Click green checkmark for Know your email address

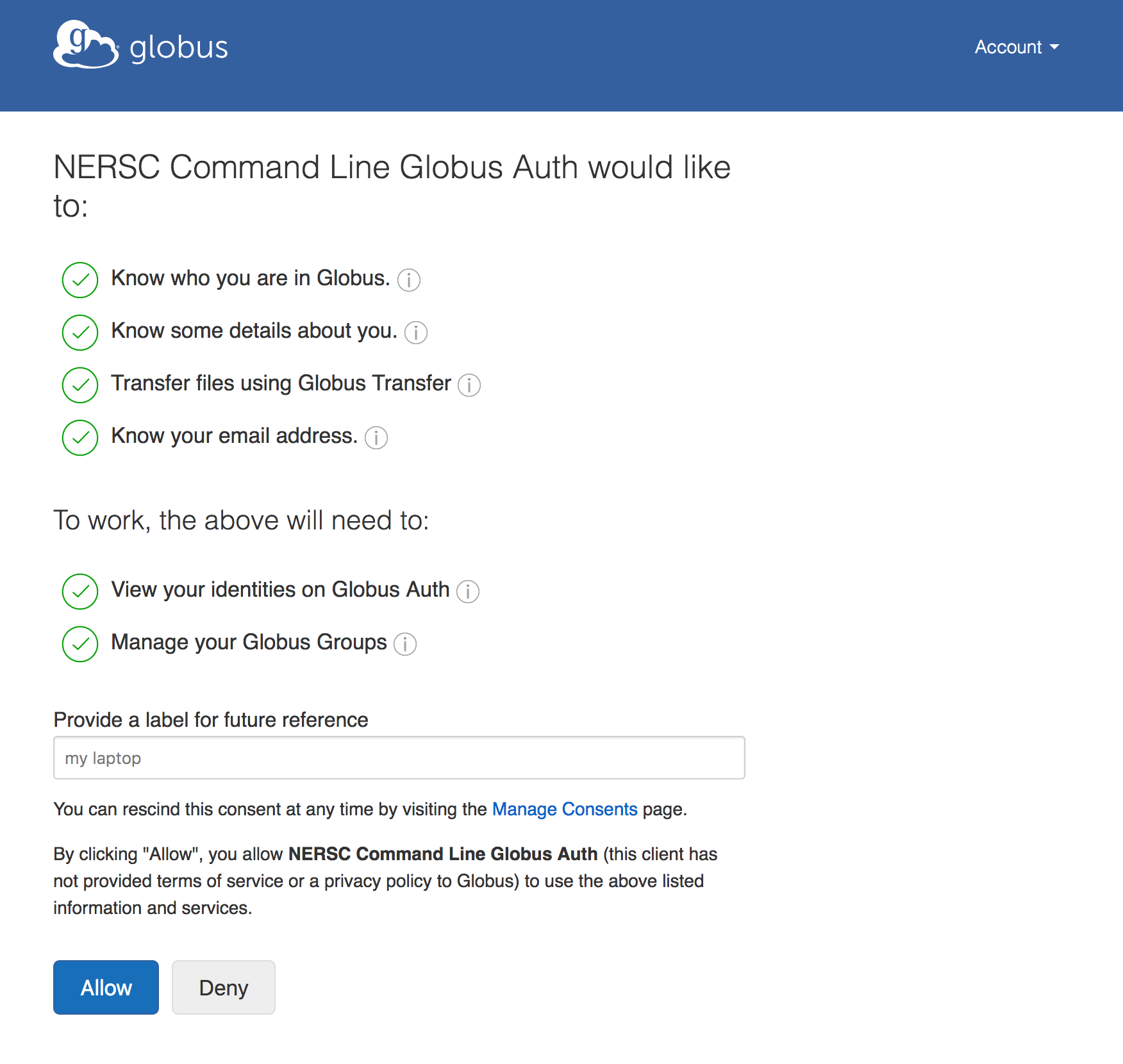80,438
